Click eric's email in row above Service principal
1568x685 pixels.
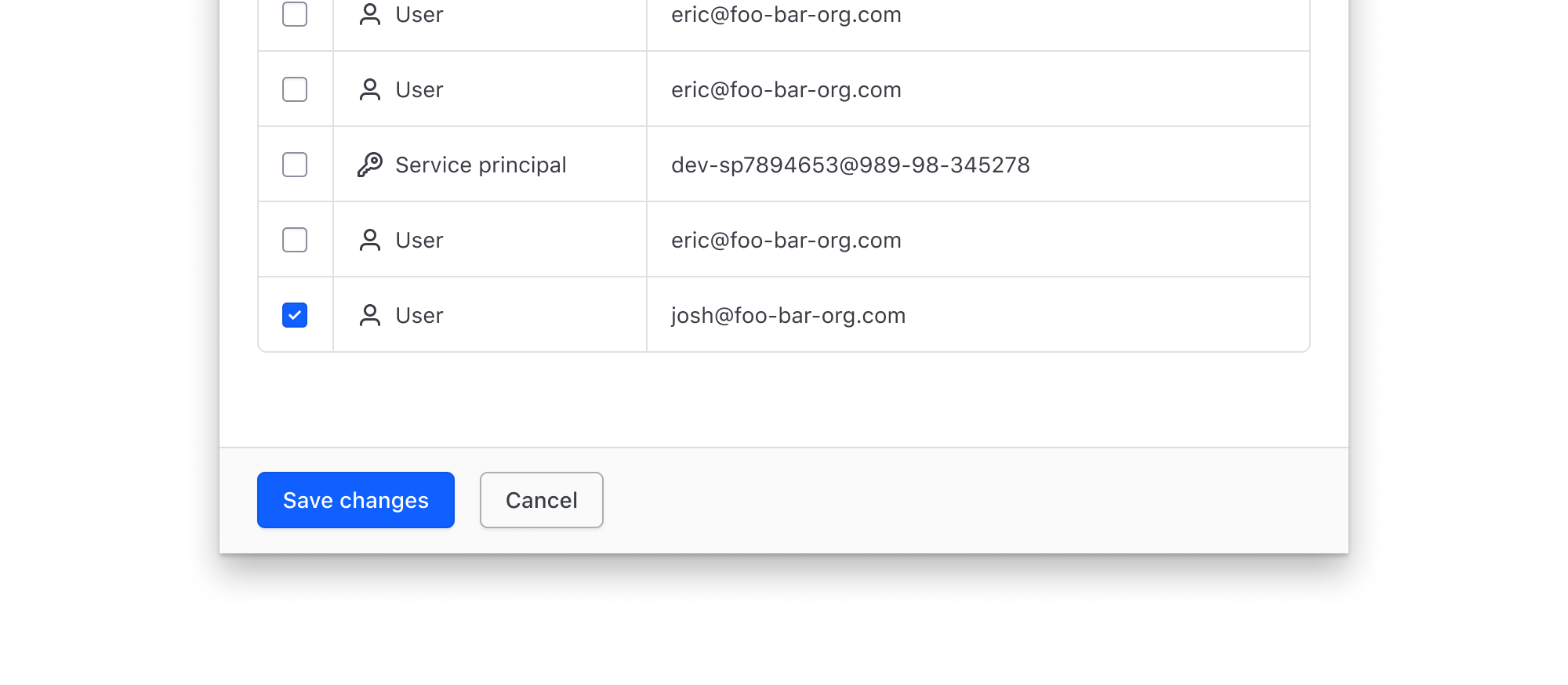(x=786, y=89)
